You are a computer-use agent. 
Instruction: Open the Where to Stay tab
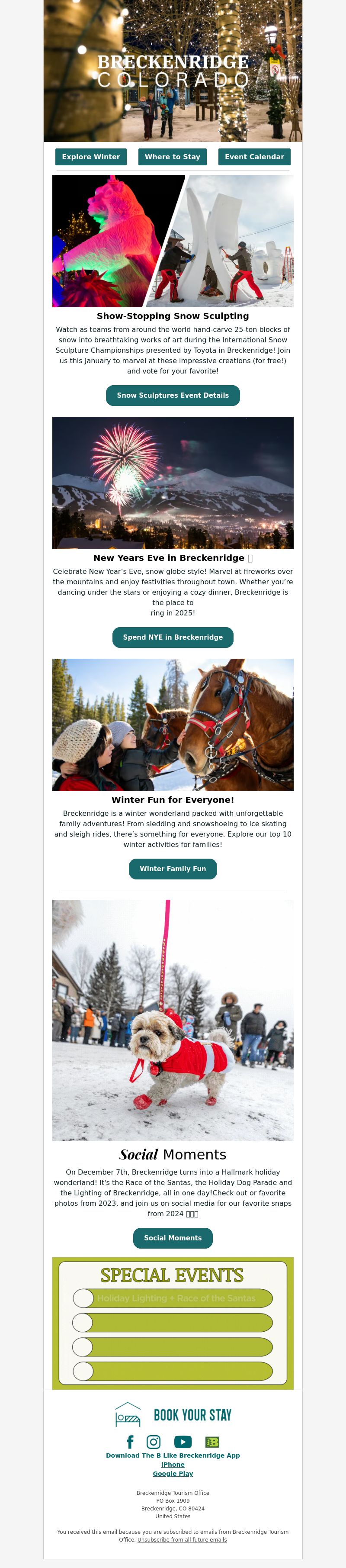point(173,157)
